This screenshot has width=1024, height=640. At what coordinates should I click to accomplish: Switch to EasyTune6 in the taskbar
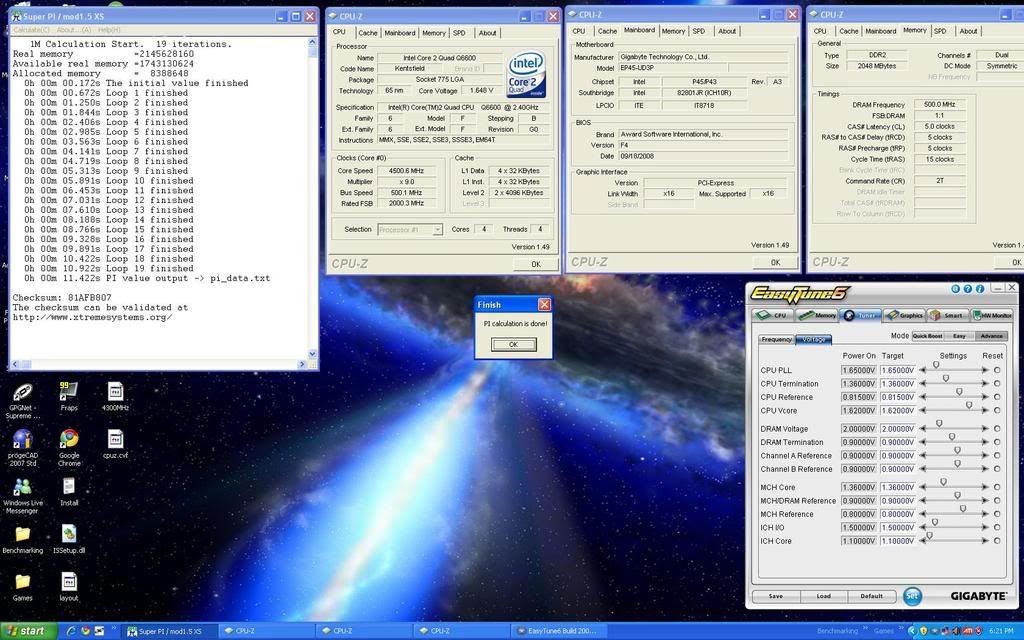tap(559, 631)
